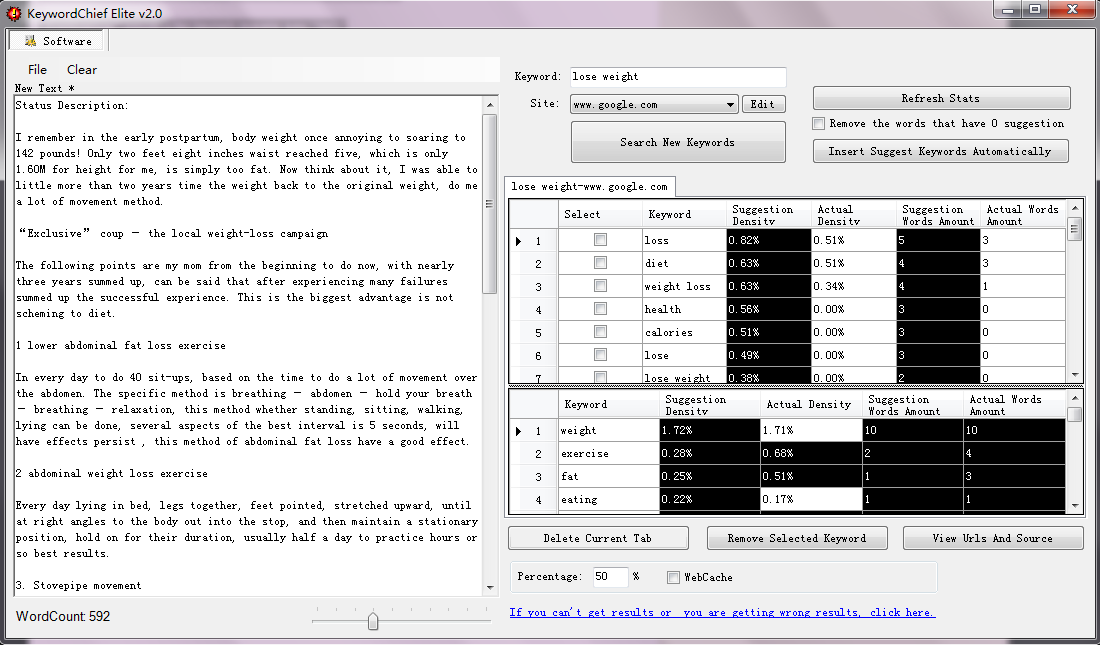This screenshot has height=645, width=1100.
Task: Open the Site dropdown showing www.google.com
Action: (x=730, y=104)
